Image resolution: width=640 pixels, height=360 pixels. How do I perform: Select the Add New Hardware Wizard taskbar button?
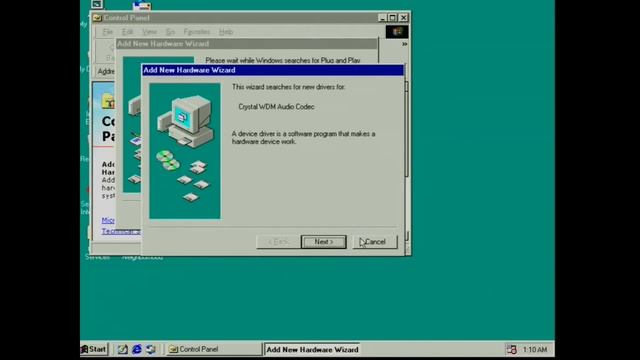point(312,349)
